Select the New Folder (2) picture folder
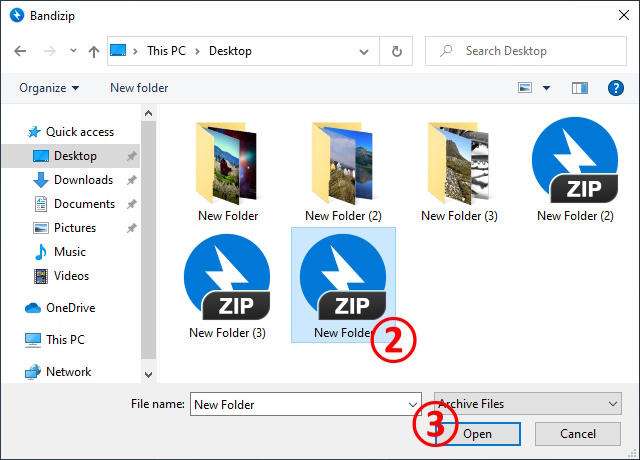 (343, 167)
